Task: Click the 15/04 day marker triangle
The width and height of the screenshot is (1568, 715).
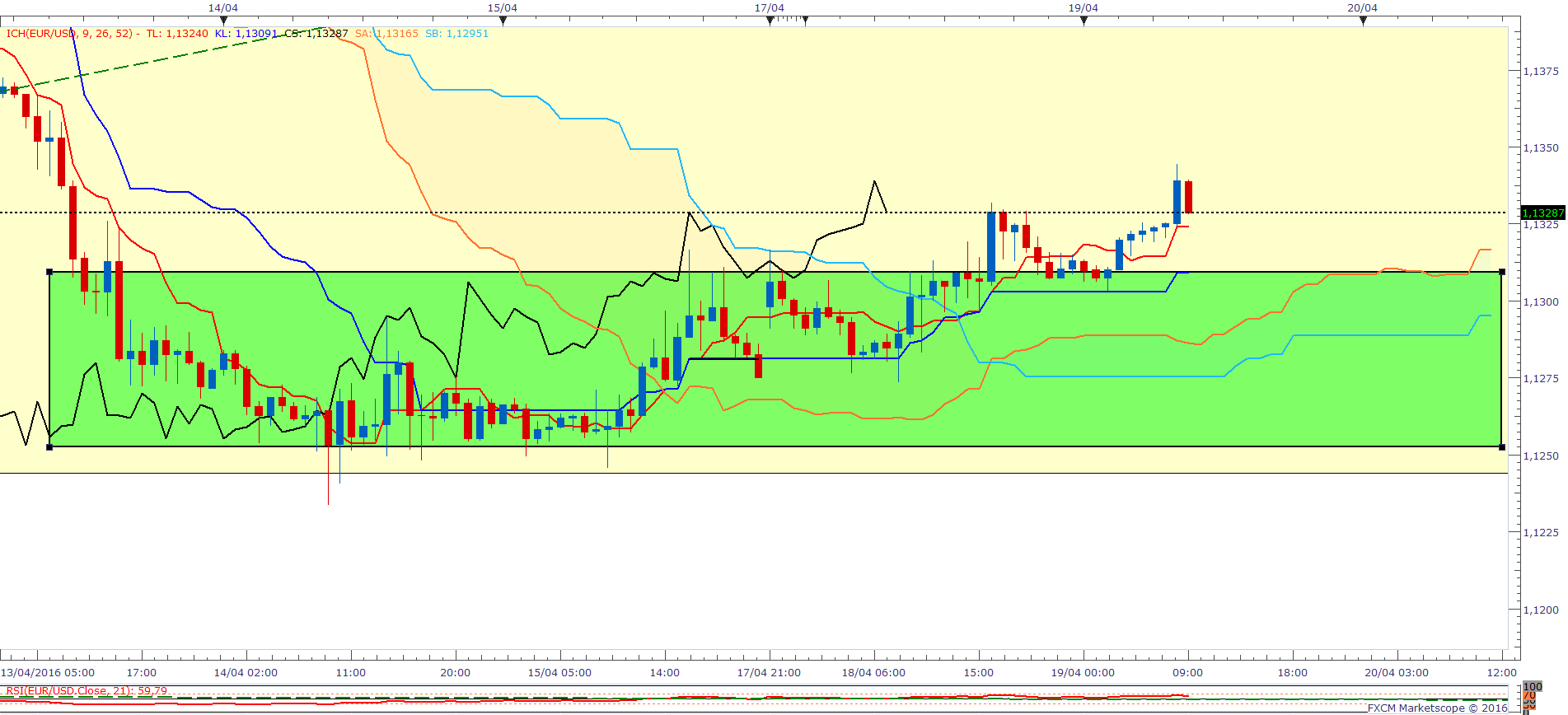Action: [x=503, y=21]
